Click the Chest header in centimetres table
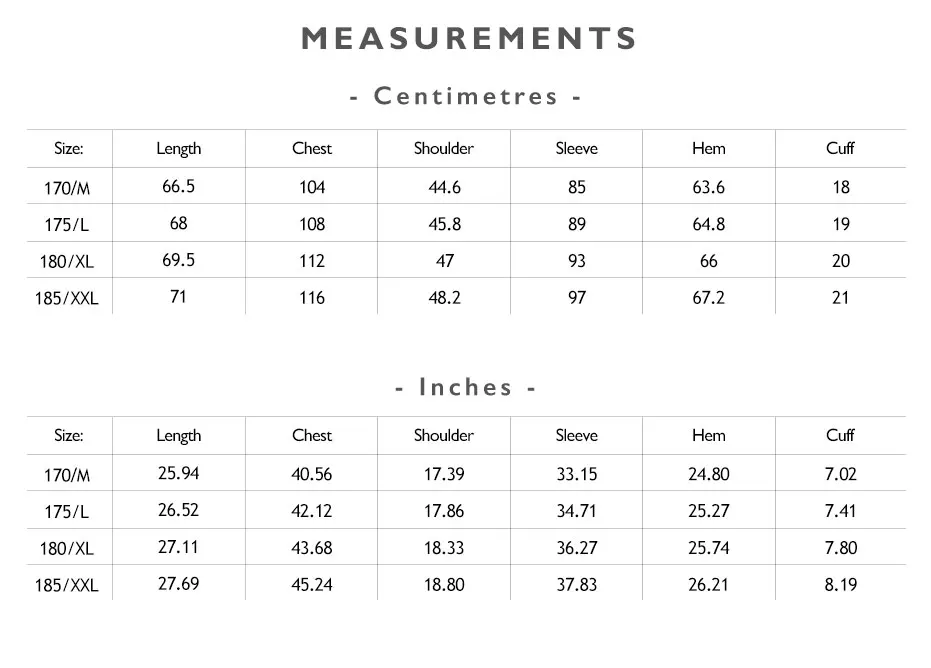 pyautogui.click(x=312, y=148)
